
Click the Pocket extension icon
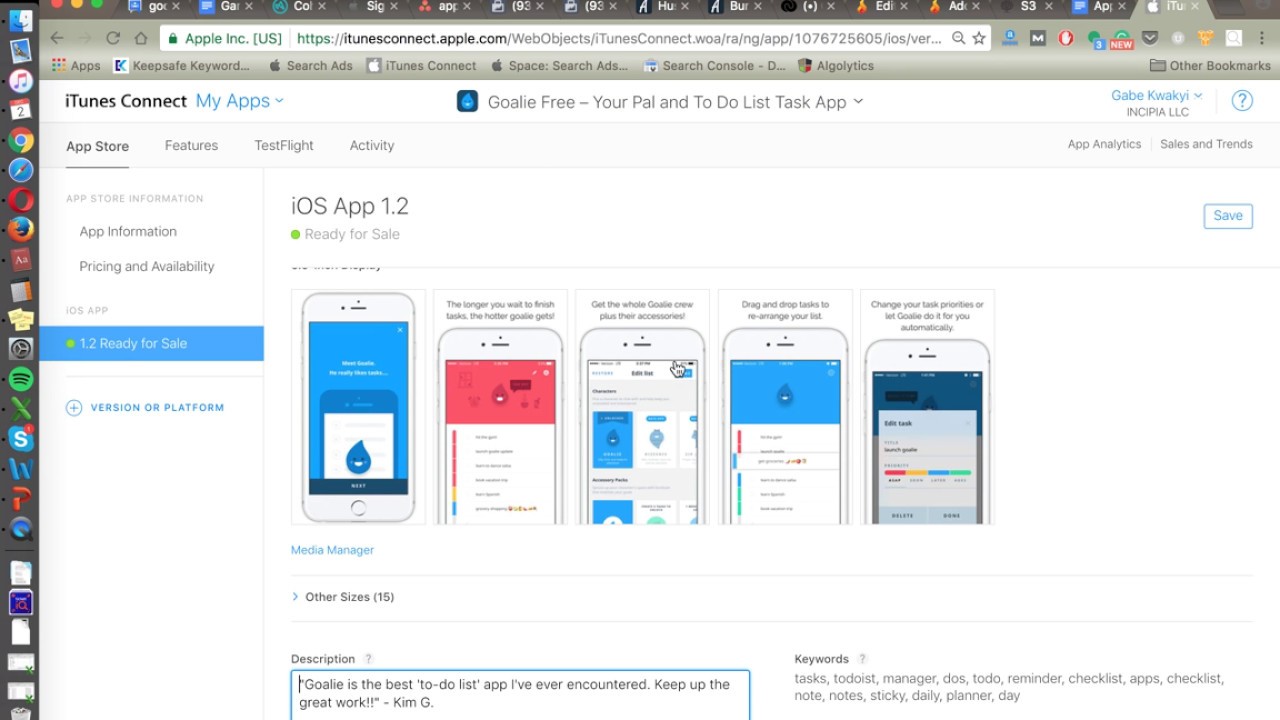pyautogui.click(x=1150, y=39)
